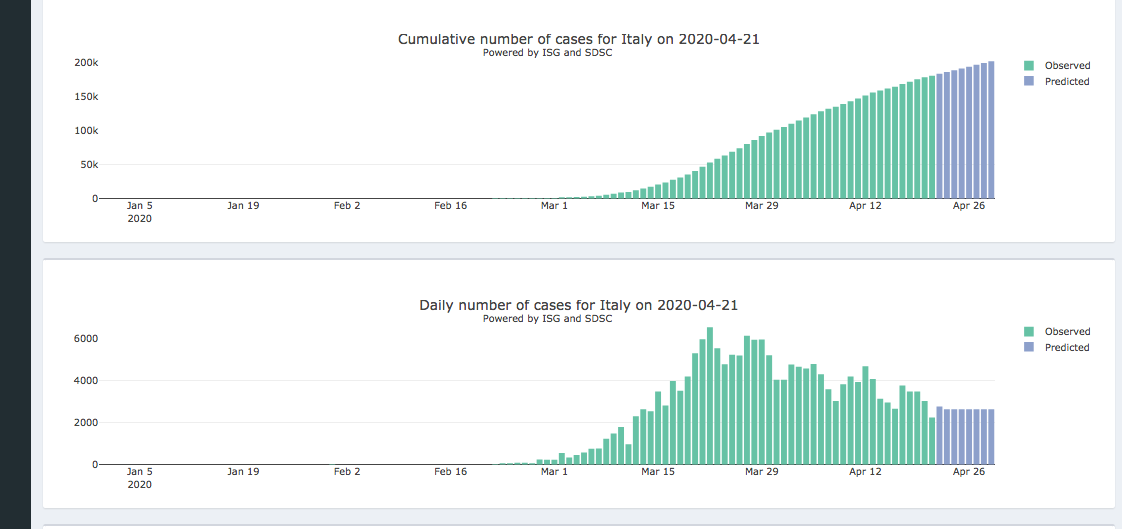This screenshot has width=1122, height=529.
Task: Click green Observed swatch in daily chart legend
Action: [x=1029, y=332]
